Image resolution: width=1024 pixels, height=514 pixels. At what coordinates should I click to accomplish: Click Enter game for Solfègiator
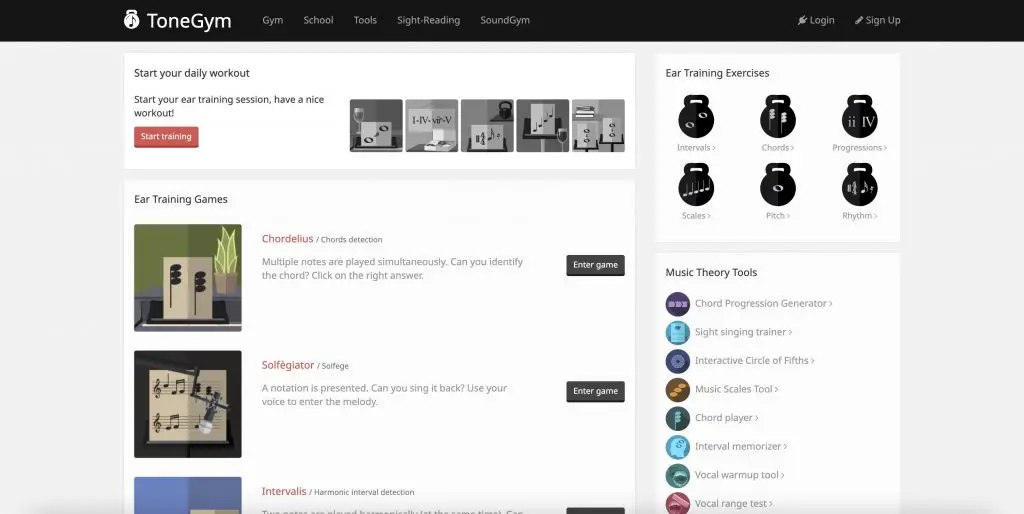pyautogui.click(x=596, y=391)
